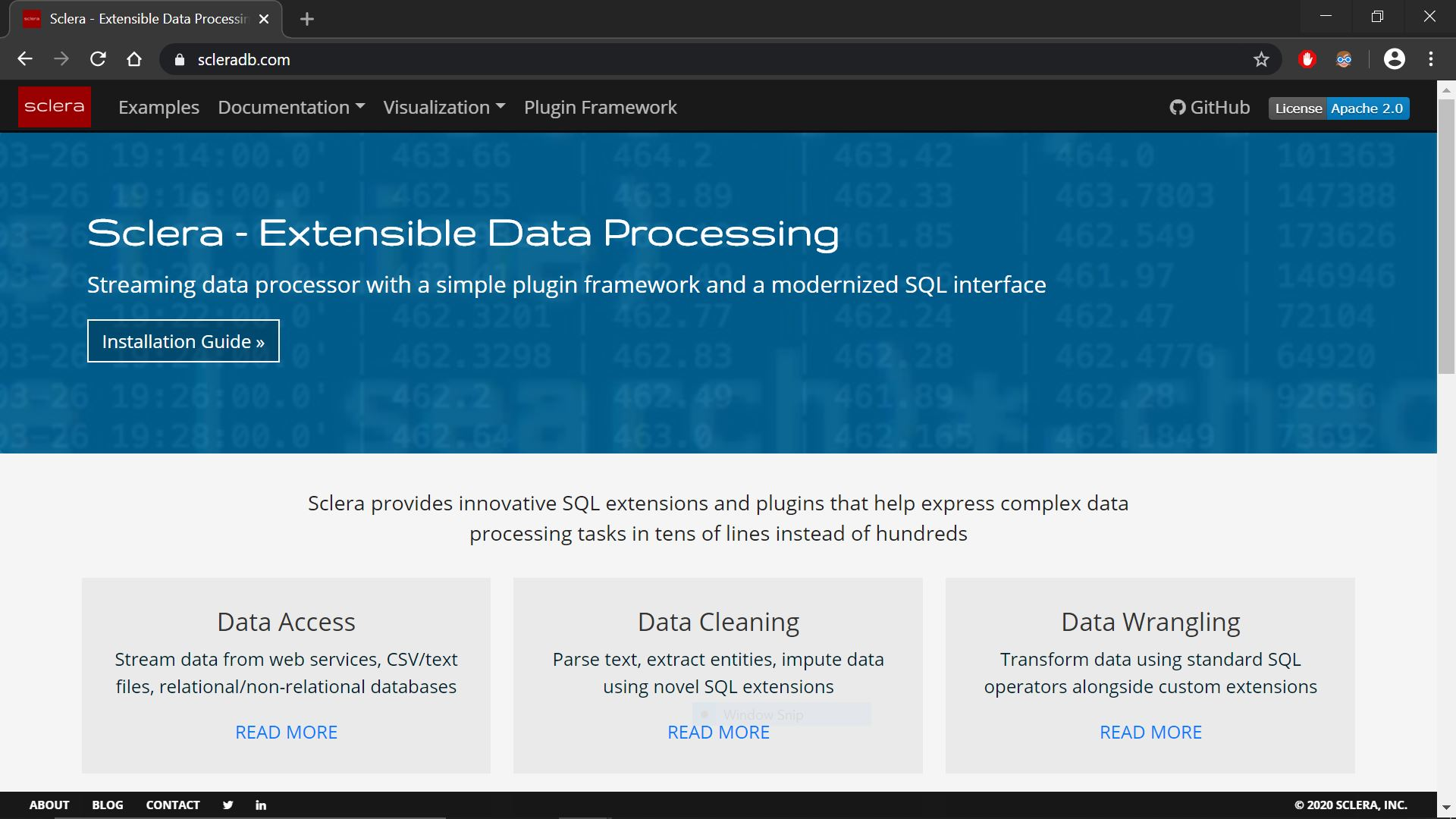Open the red ad blocker extension
This screenshot has height=819, width=1456.
[1307, 59]
